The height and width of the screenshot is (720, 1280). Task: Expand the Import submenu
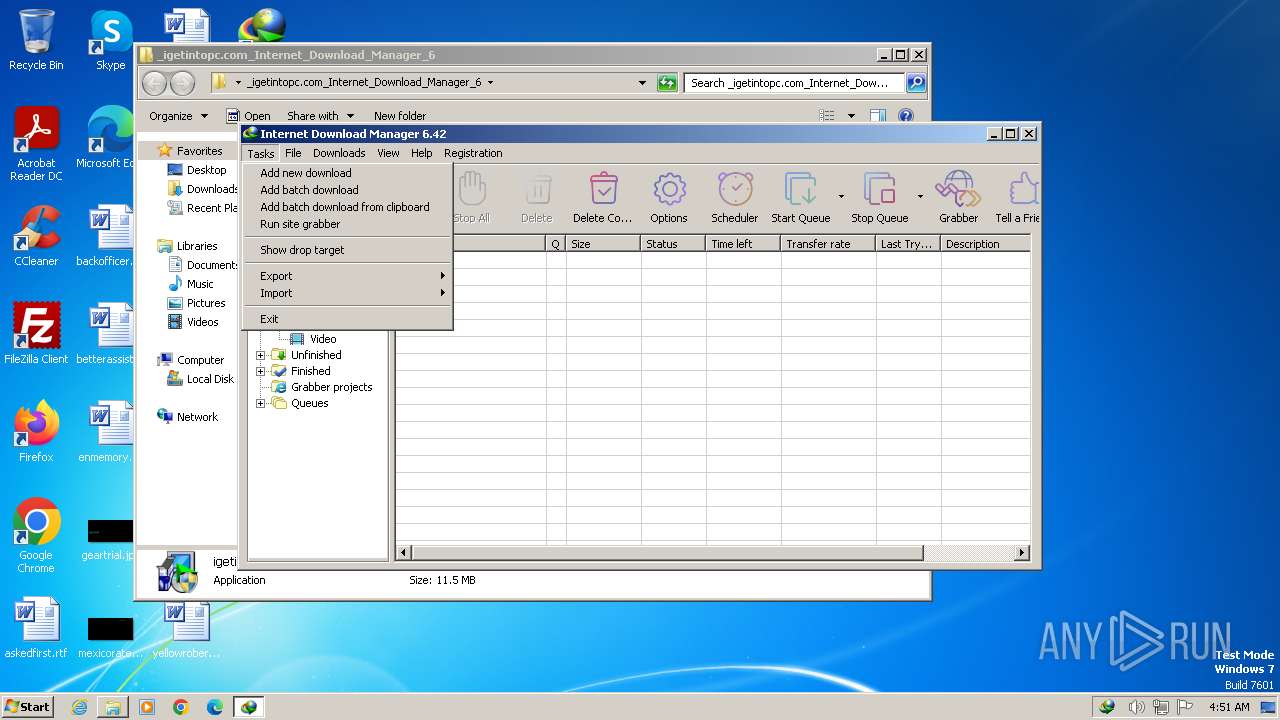(347, 293)
